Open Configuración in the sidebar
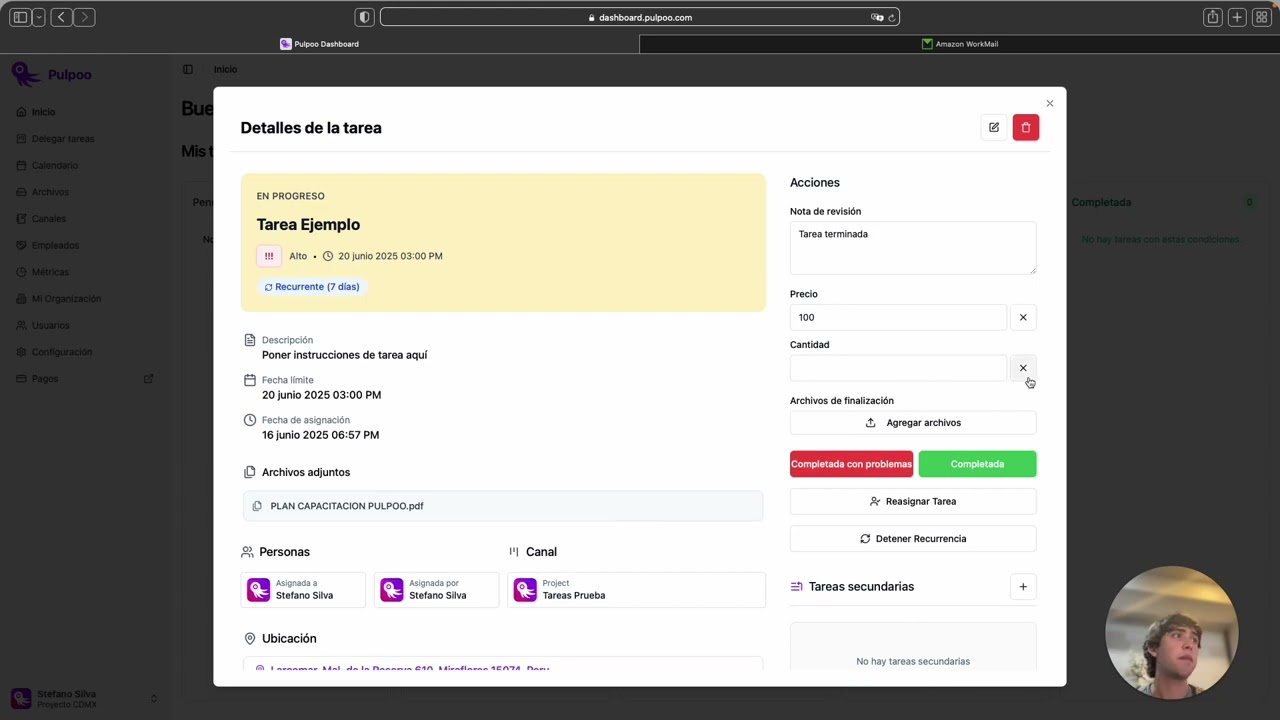Image resolution: width=1280 pixels, height=720 pixels. pos(61,352)
